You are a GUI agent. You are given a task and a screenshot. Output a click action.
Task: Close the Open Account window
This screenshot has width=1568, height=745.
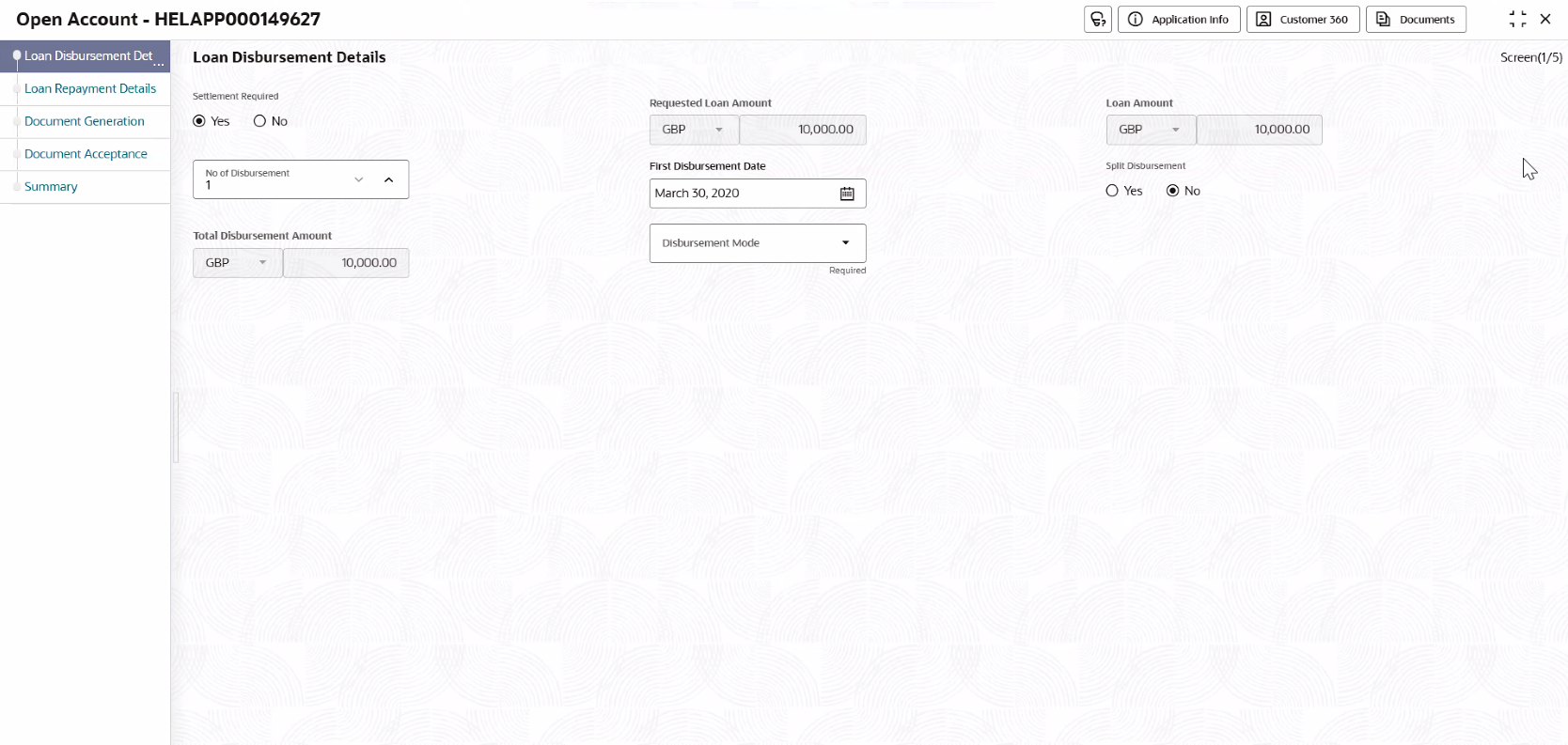click(1545, 19)
